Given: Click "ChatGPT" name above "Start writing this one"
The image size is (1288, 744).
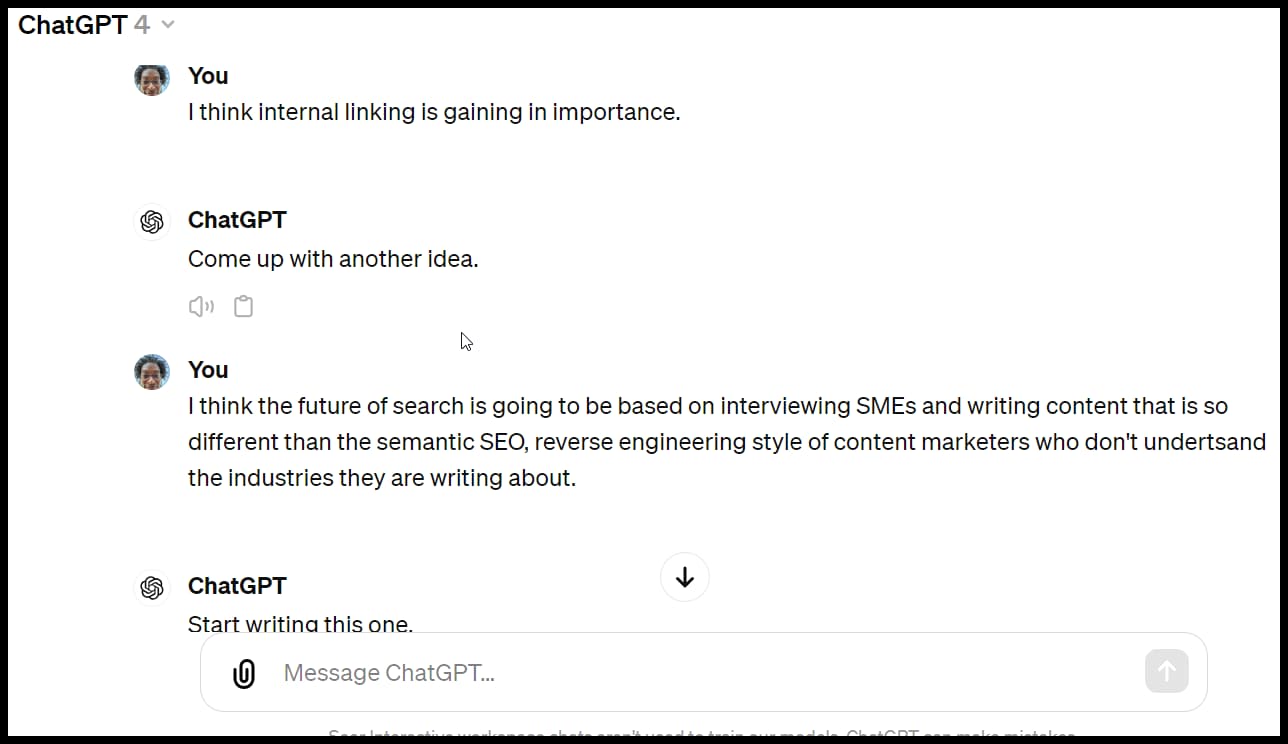Looking at the screenshot, I should [x=237, y=586].
